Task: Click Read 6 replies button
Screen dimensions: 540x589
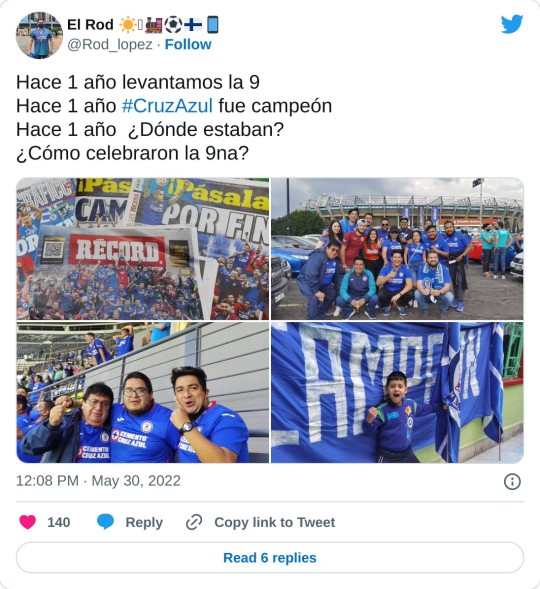Action: click(270, 557)
